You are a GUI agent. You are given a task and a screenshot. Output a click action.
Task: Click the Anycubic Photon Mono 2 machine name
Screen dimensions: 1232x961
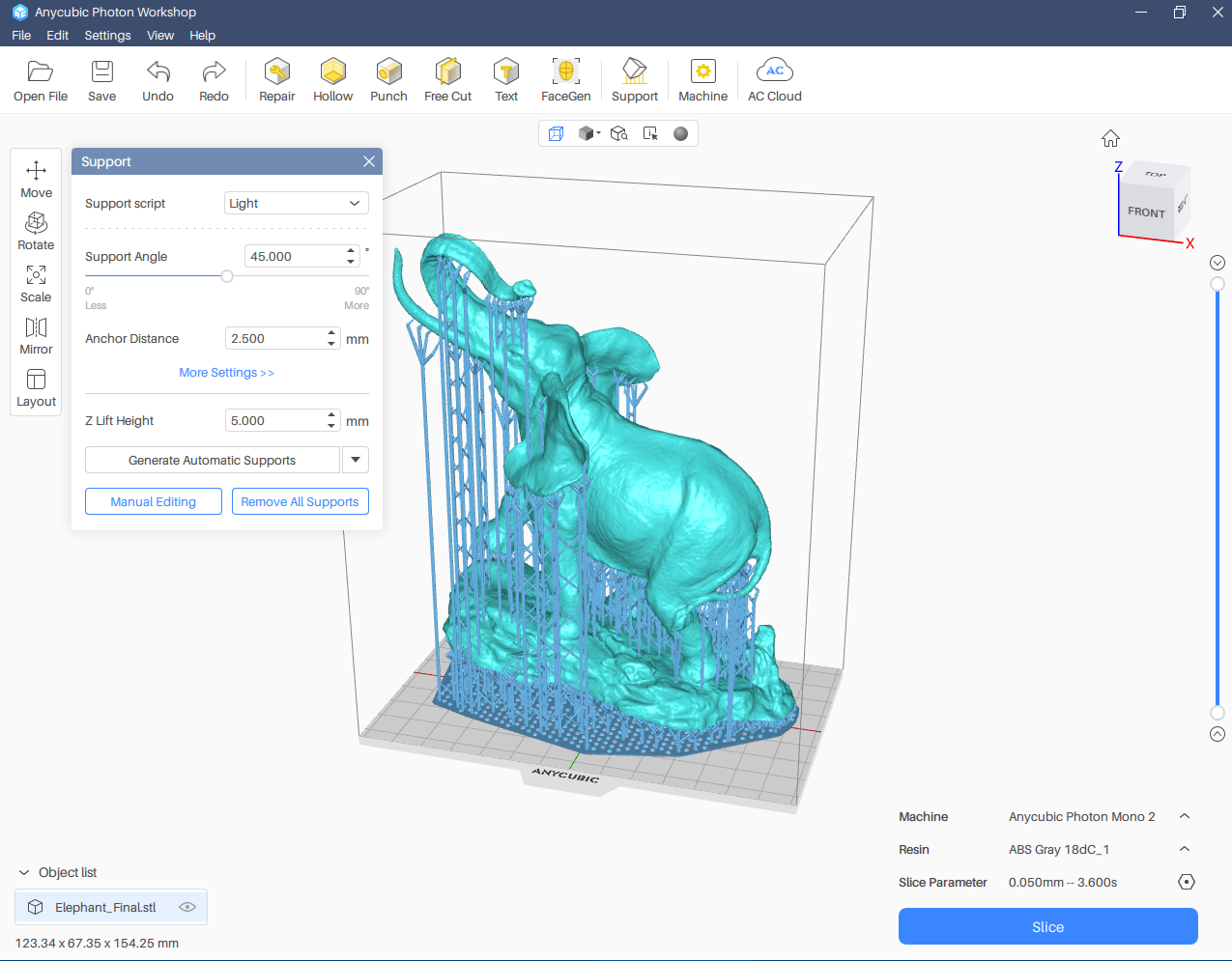tap(1082, 816)
